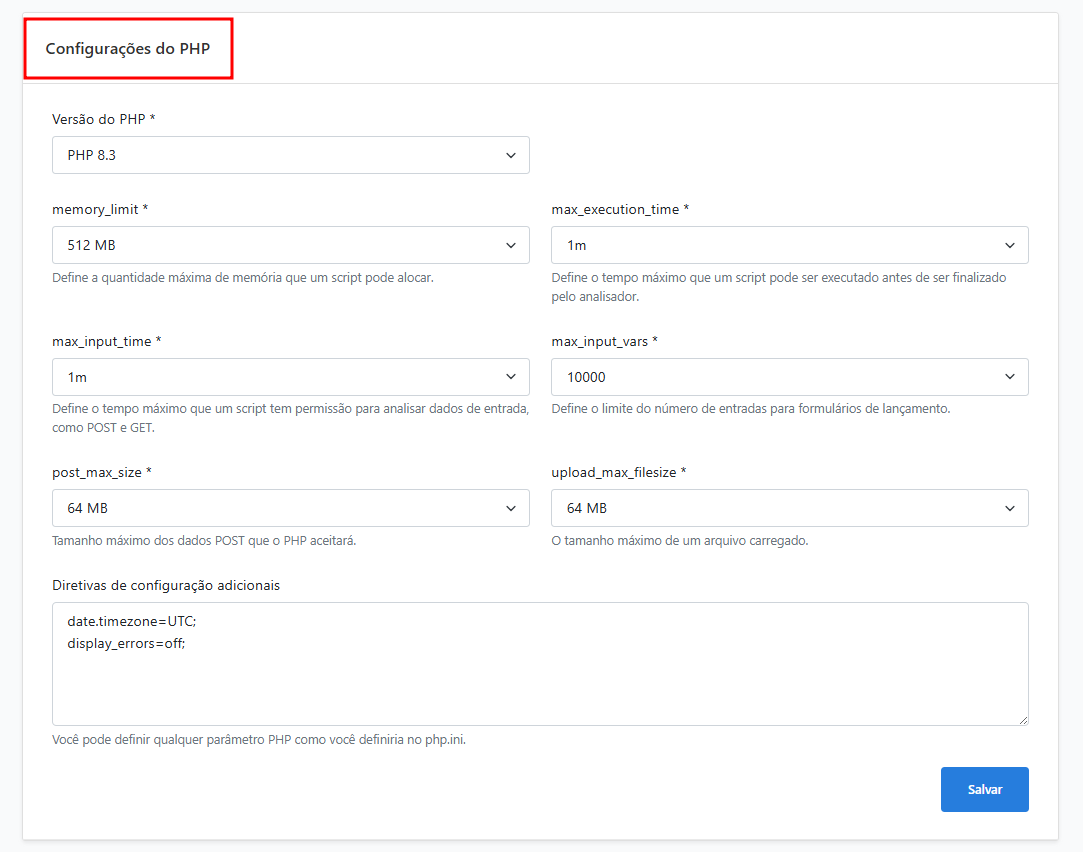This screenshot has height=852, width=1083.
Task: Expand the memory_limit 512 MB select box
Action: tap(290, 245)
